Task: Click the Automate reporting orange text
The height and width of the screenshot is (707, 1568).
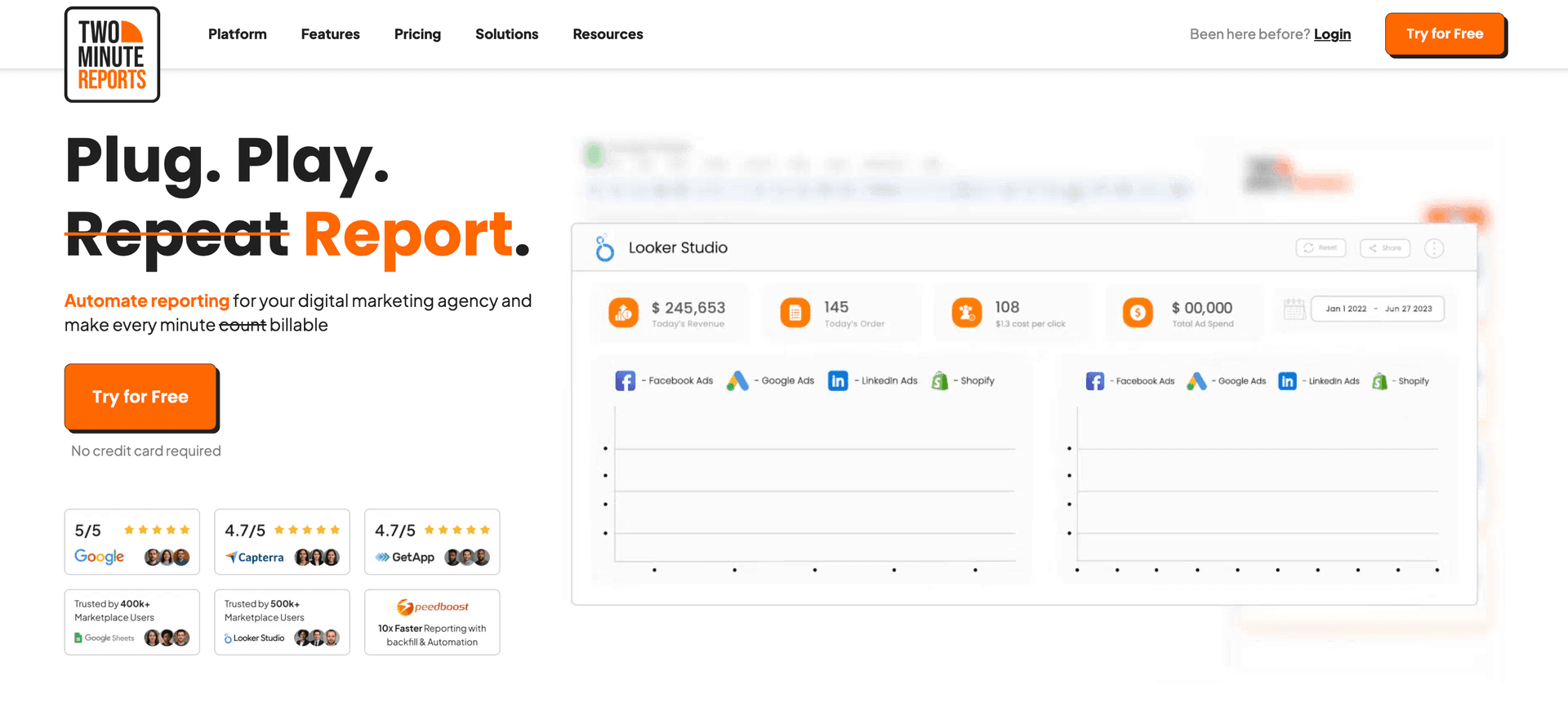Action: [x=147, y=301]
